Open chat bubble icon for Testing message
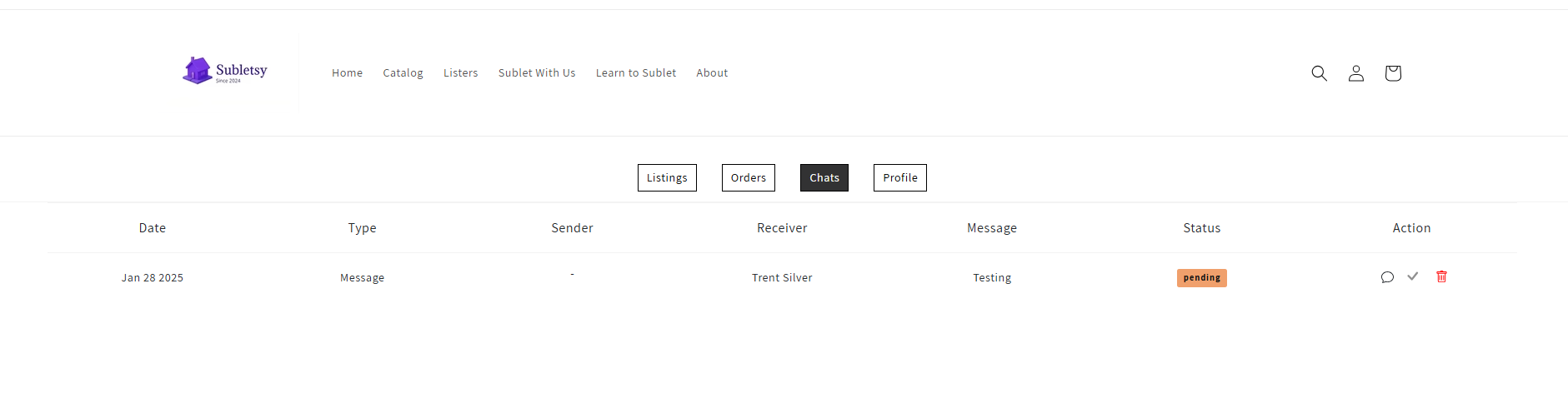The image size is (1568, 403). (1387, 277)
